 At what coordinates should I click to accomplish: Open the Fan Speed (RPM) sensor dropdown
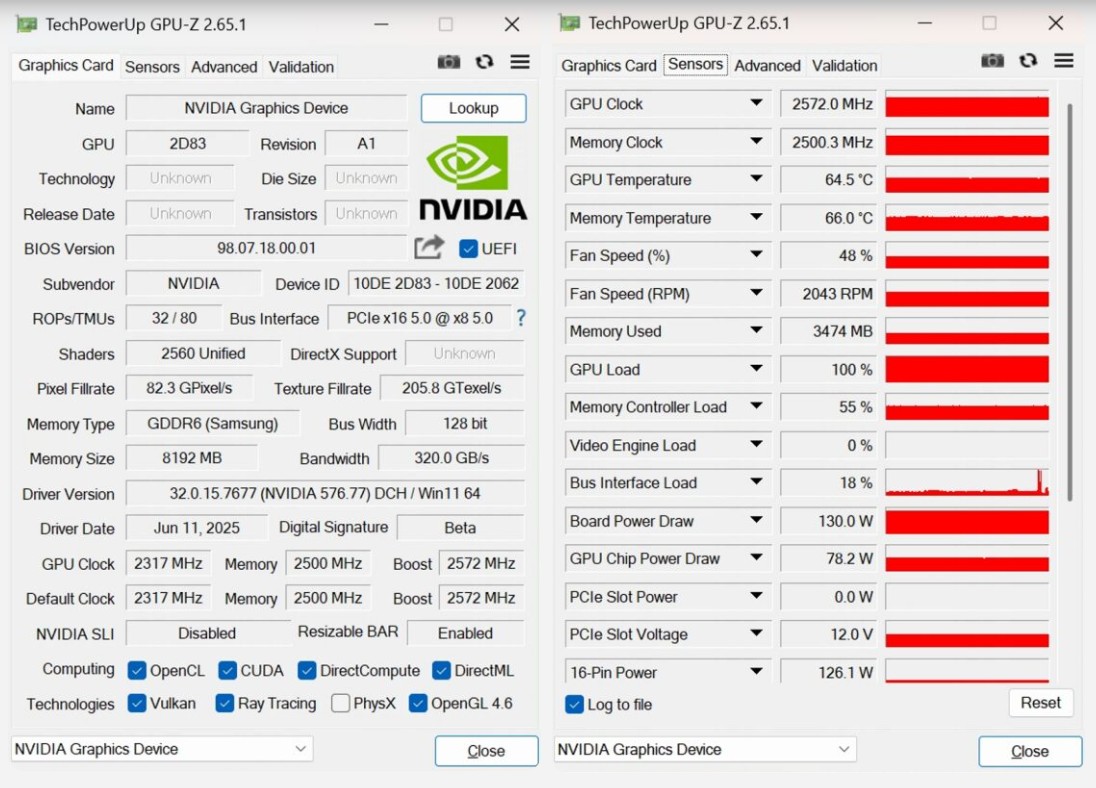[756, 293]
